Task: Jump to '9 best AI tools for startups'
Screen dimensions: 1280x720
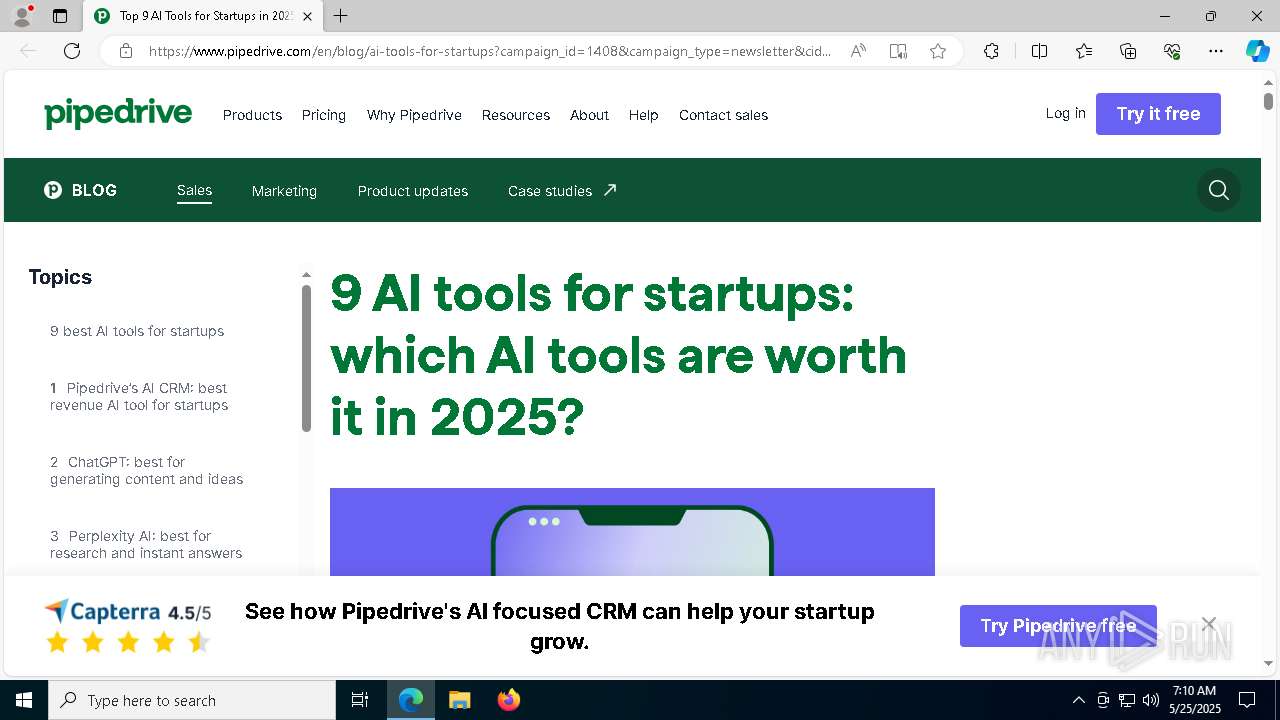Action: click(137, 331)
